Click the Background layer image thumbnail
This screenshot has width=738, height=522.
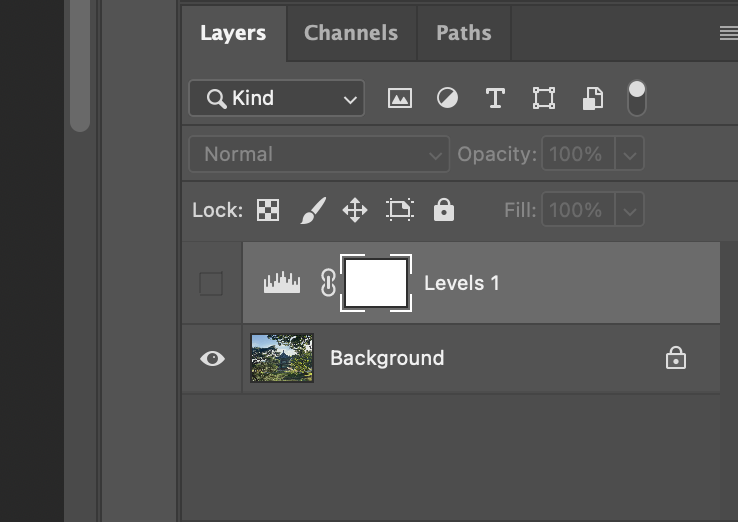282,358
